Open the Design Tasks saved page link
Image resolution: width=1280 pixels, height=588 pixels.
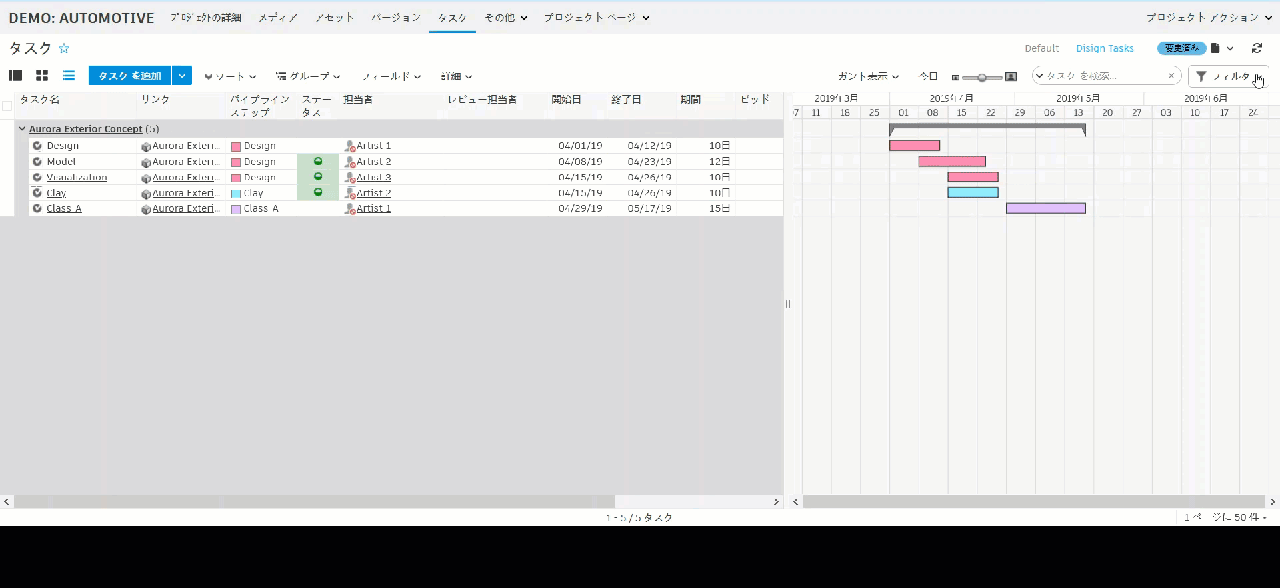click(x=1104, y=48)
